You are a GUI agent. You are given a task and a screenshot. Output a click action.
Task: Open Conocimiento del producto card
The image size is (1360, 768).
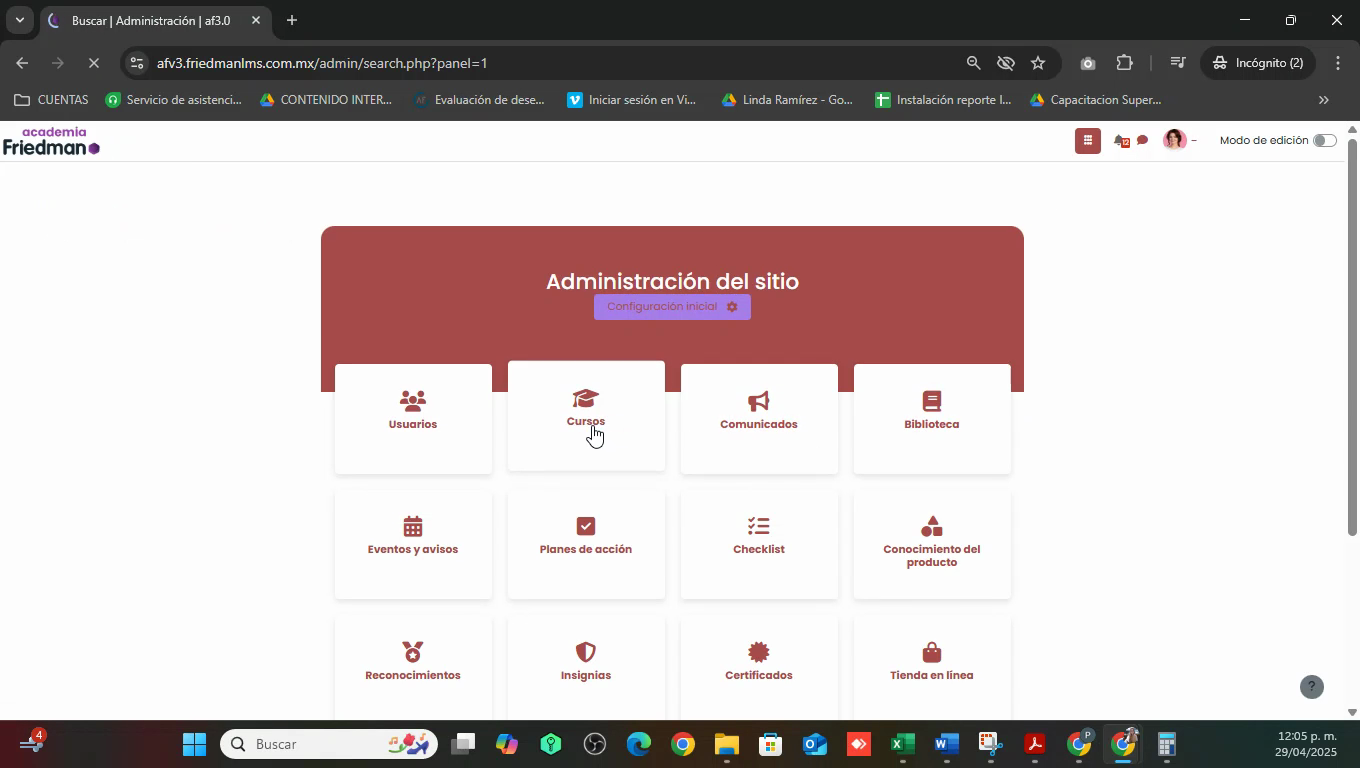coord(932,544)
